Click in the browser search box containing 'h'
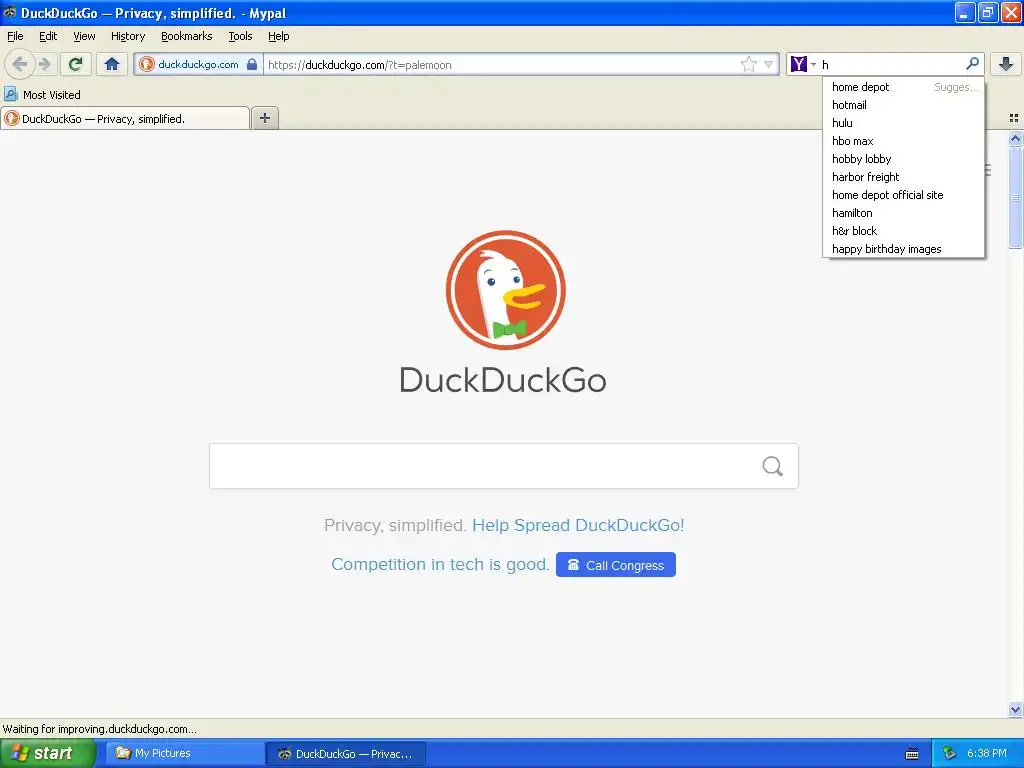The image size is (1024, 768). (x=891, y=64)
